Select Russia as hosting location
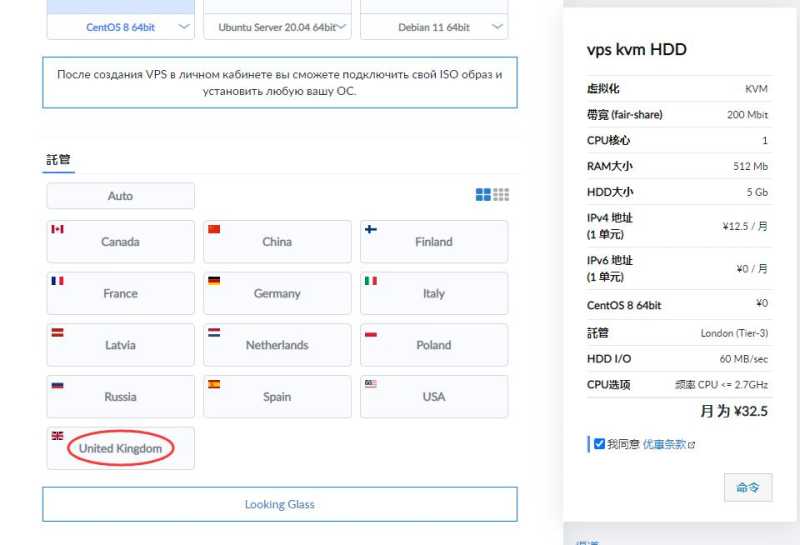This screenshot has height=545, width=800. click(x=120, y=397)
